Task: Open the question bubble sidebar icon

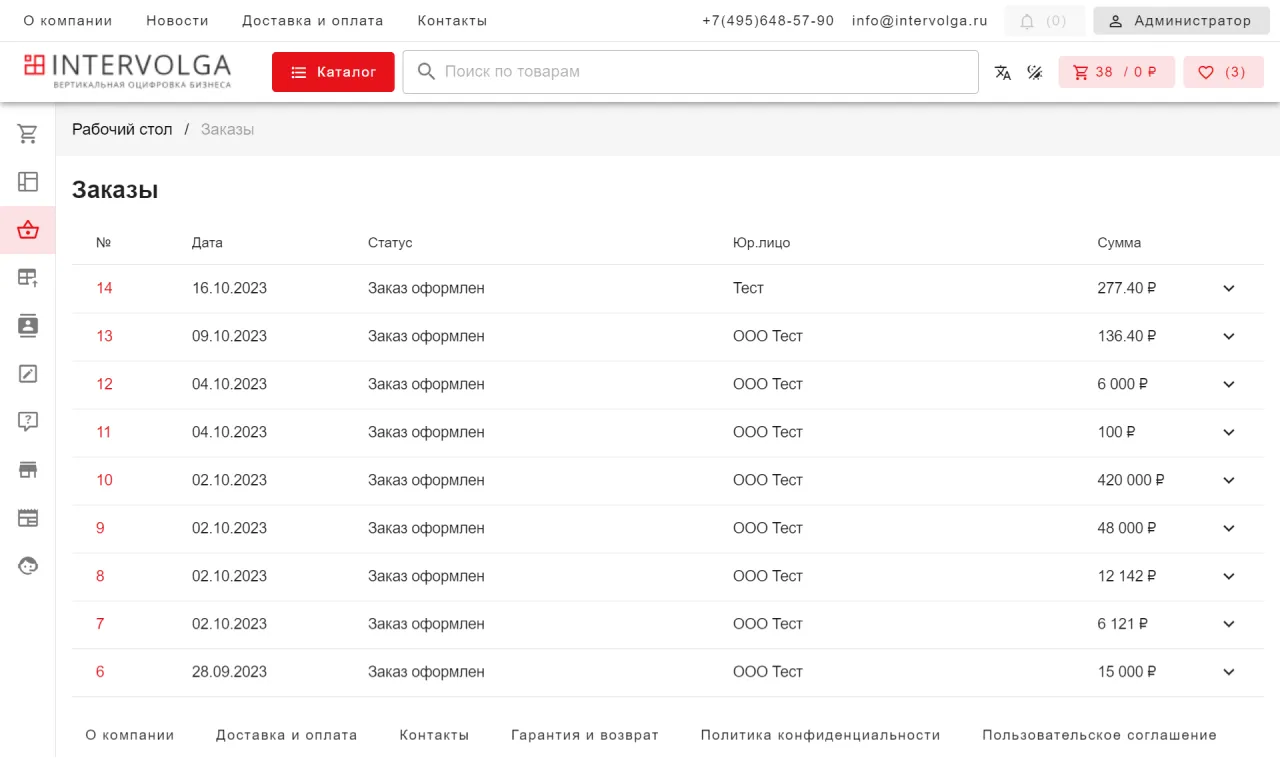Action: coord(28,422)
